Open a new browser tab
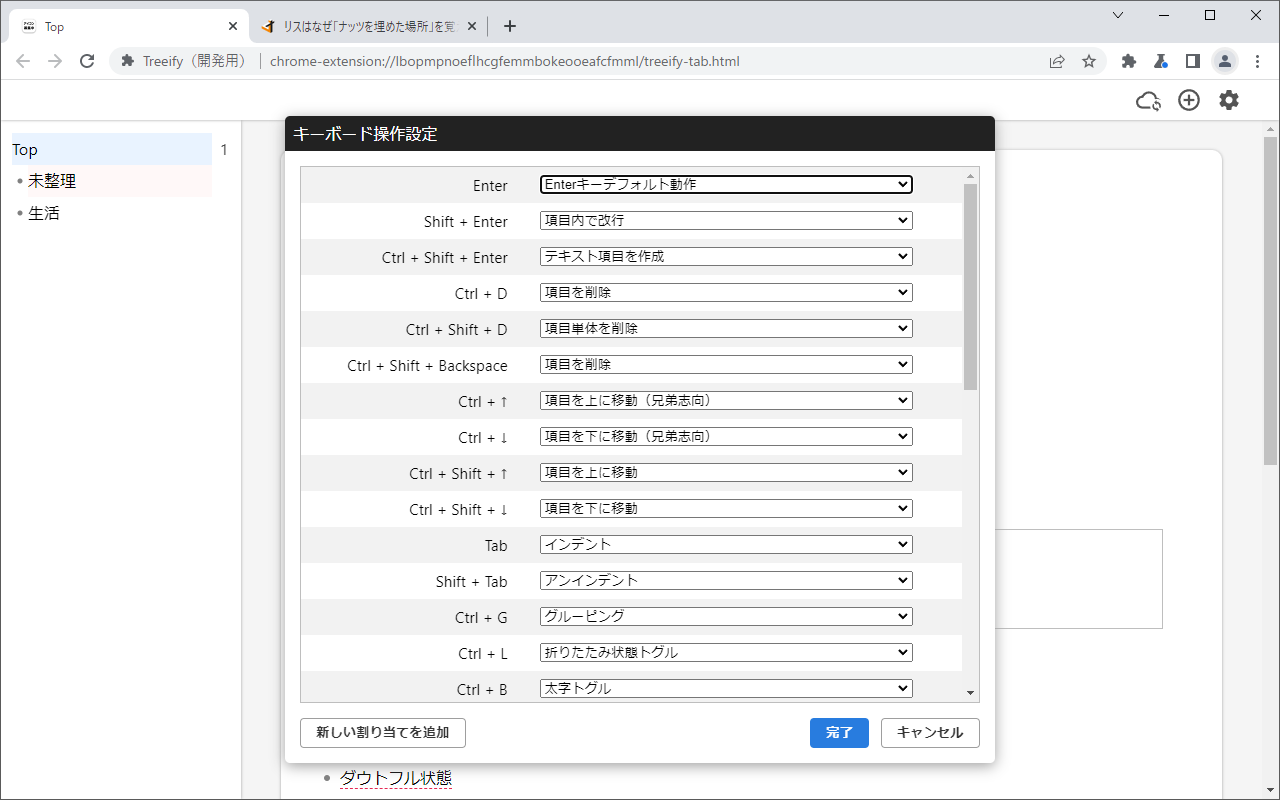The width and height of the screenshot is (1280, 800). click(x=510, y=26)
